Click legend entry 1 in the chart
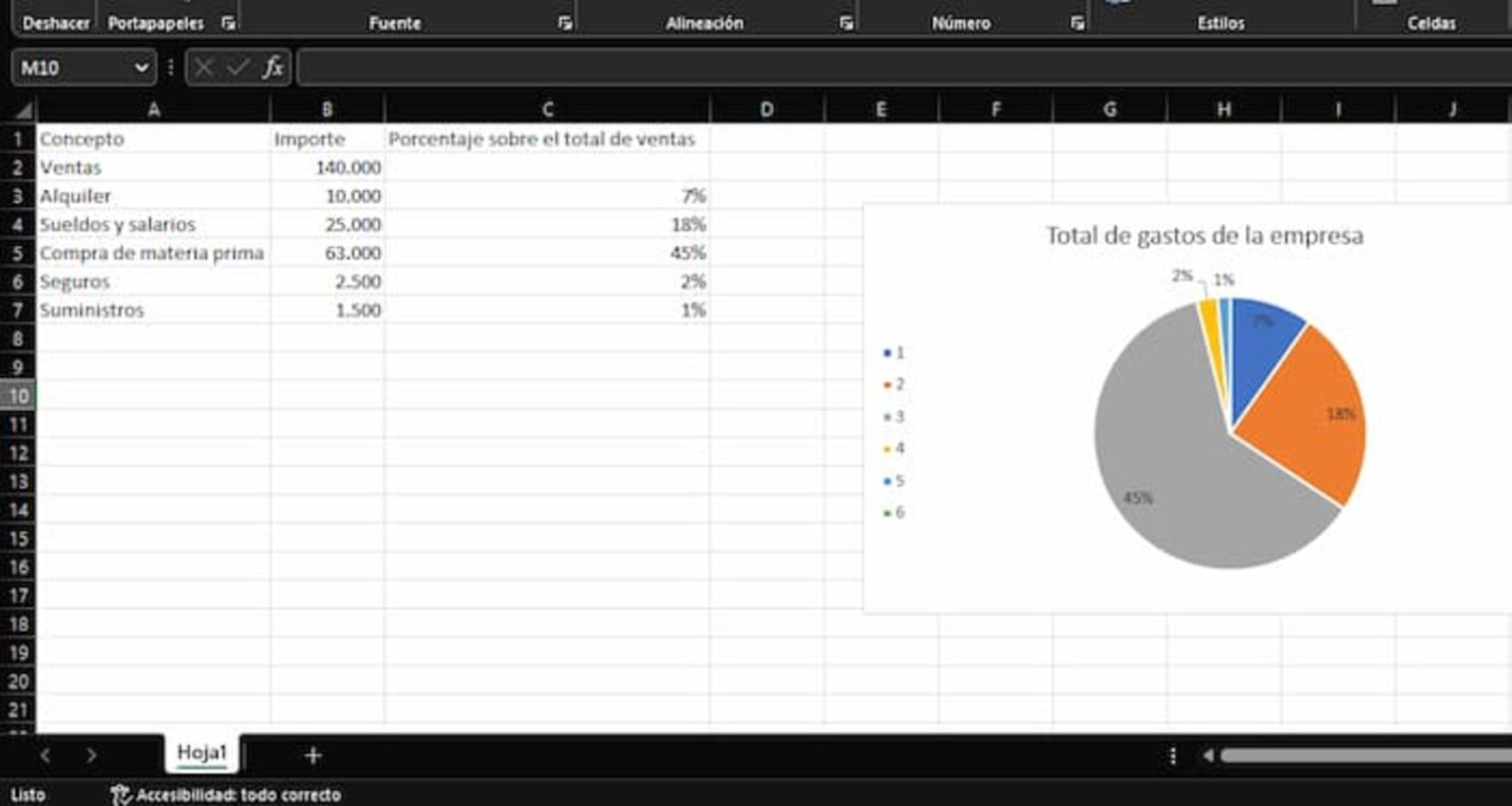The width and height of the screenshot is (1512, 806). [x=893, y=352]
